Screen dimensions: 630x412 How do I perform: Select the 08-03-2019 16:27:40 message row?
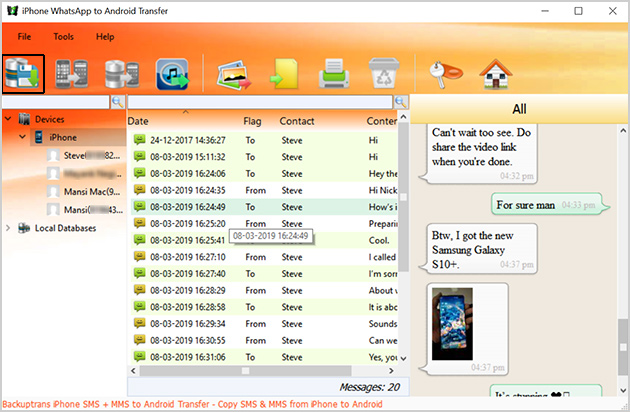coord(264,273)
